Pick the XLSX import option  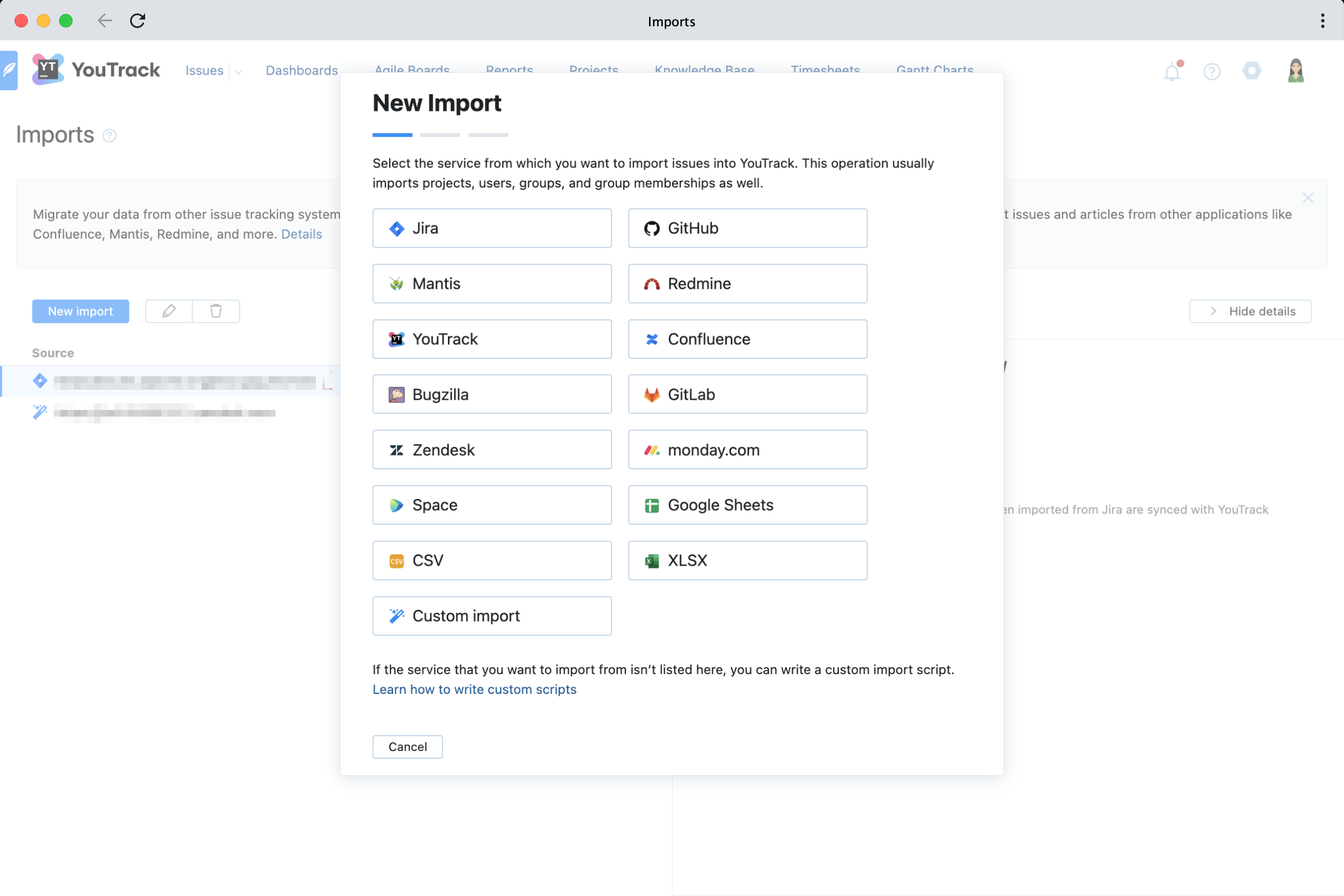pos(747,560)
